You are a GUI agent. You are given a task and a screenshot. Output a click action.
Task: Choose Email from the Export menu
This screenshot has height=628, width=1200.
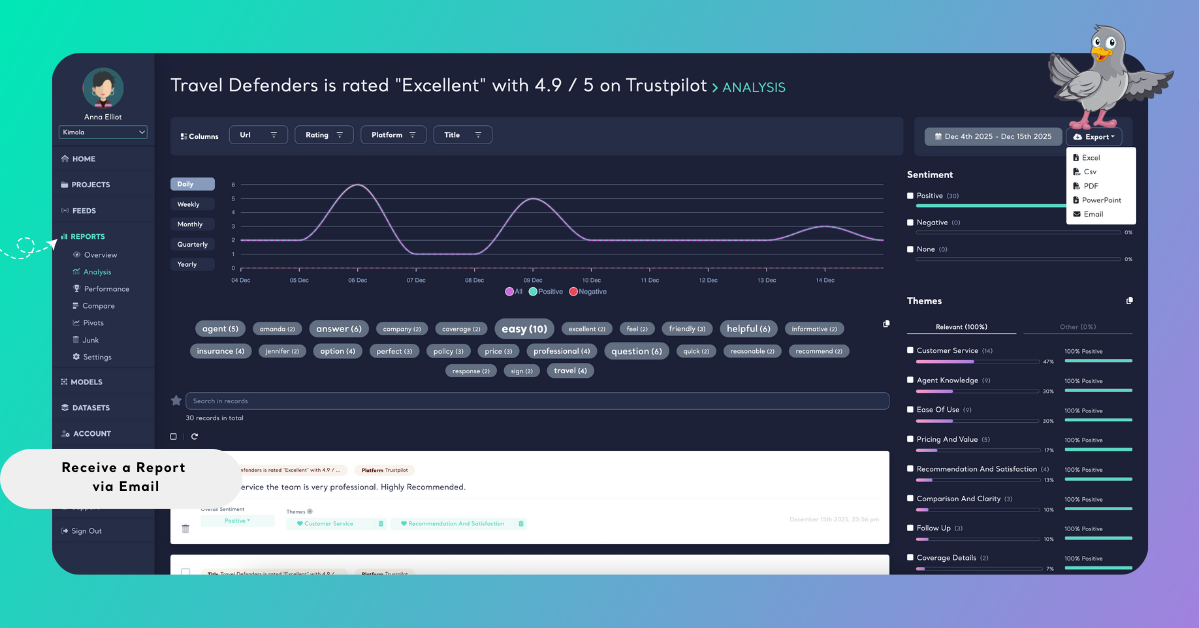coord(1088,214)
